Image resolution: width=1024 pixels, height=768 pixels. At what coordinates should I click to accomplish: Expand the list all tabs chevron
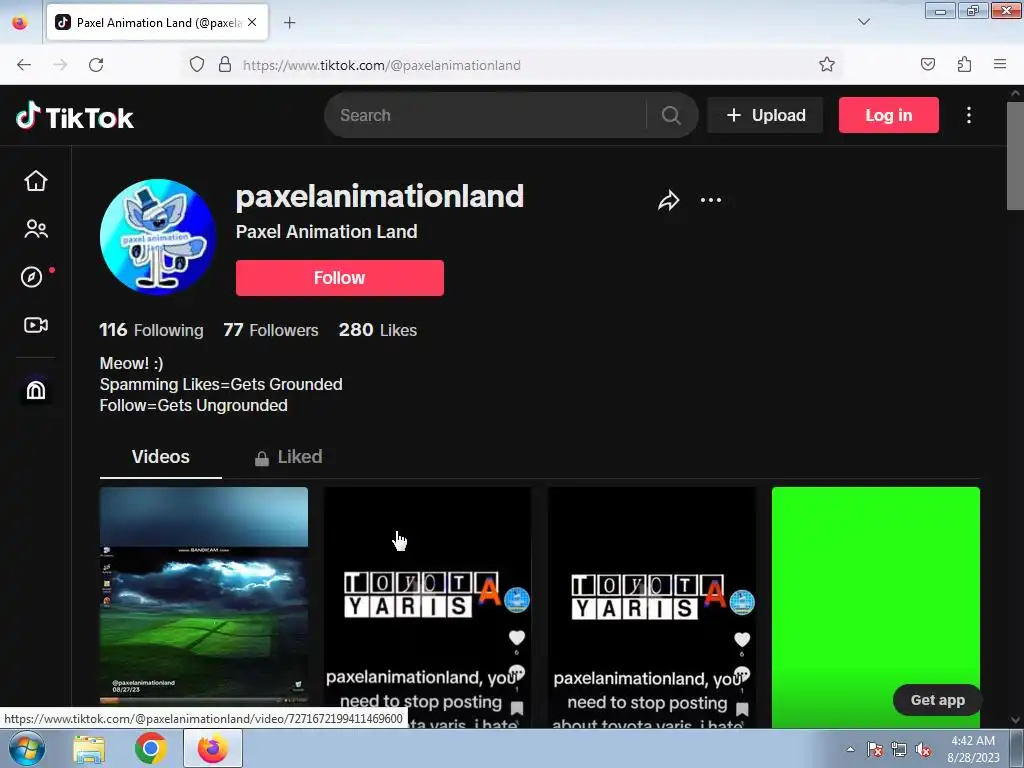click(863, 22)
